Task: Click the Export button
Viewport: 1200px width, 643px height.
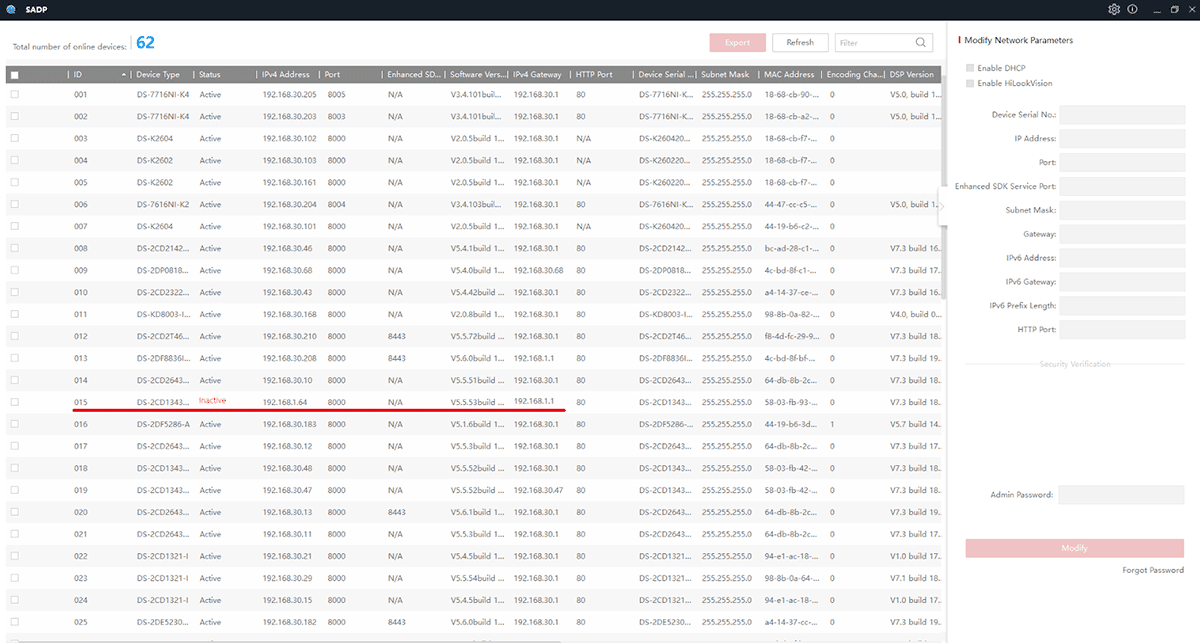Action: (737, 43)
